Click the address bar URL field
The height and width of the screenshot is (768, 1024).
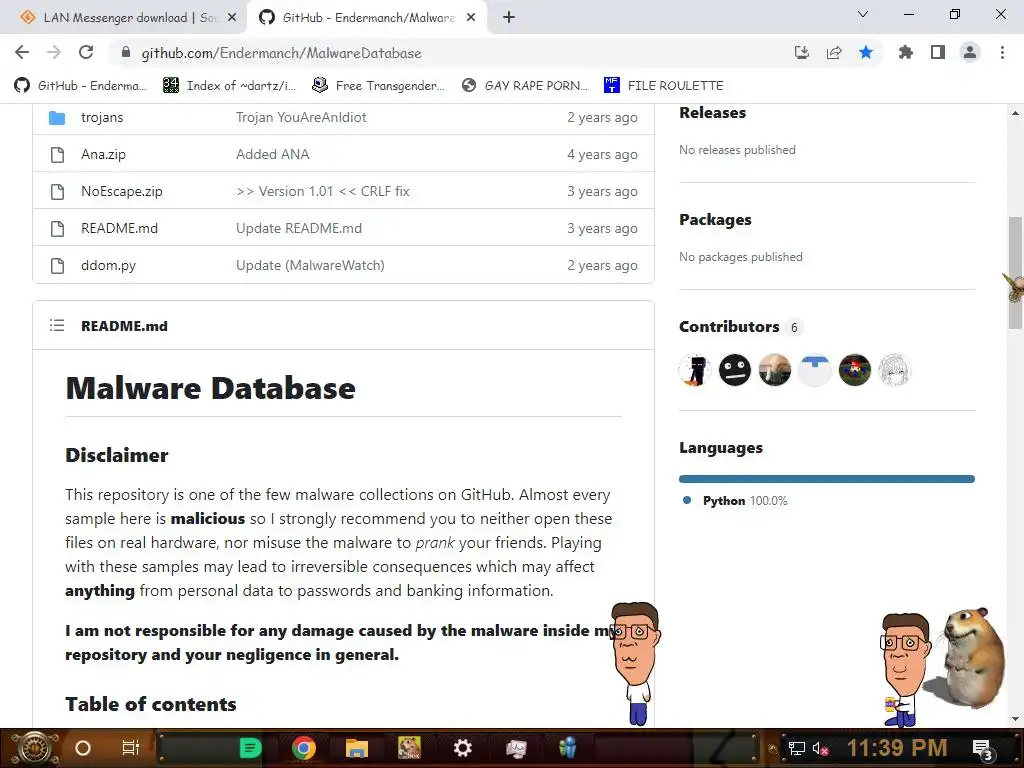[457, 53]
